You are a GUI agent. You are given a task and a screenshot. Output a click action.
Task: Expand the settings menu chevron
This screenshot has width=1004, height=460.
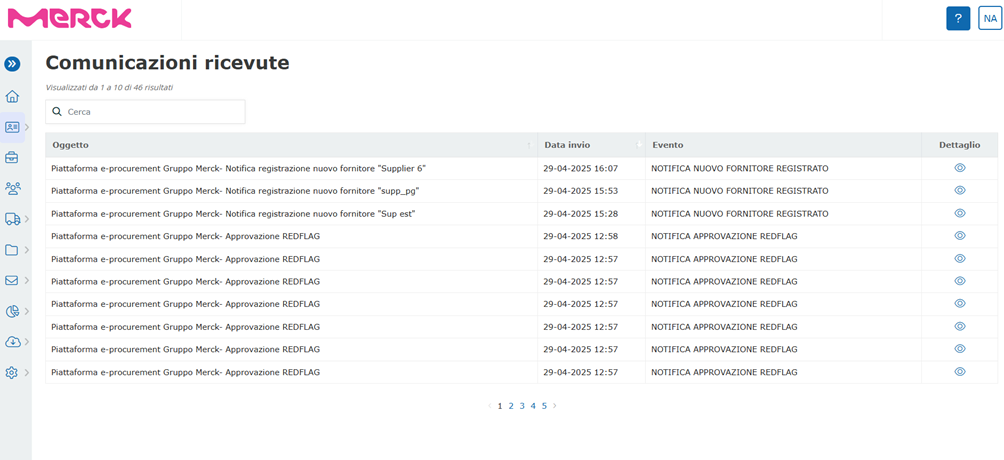(x=27, y=372)
